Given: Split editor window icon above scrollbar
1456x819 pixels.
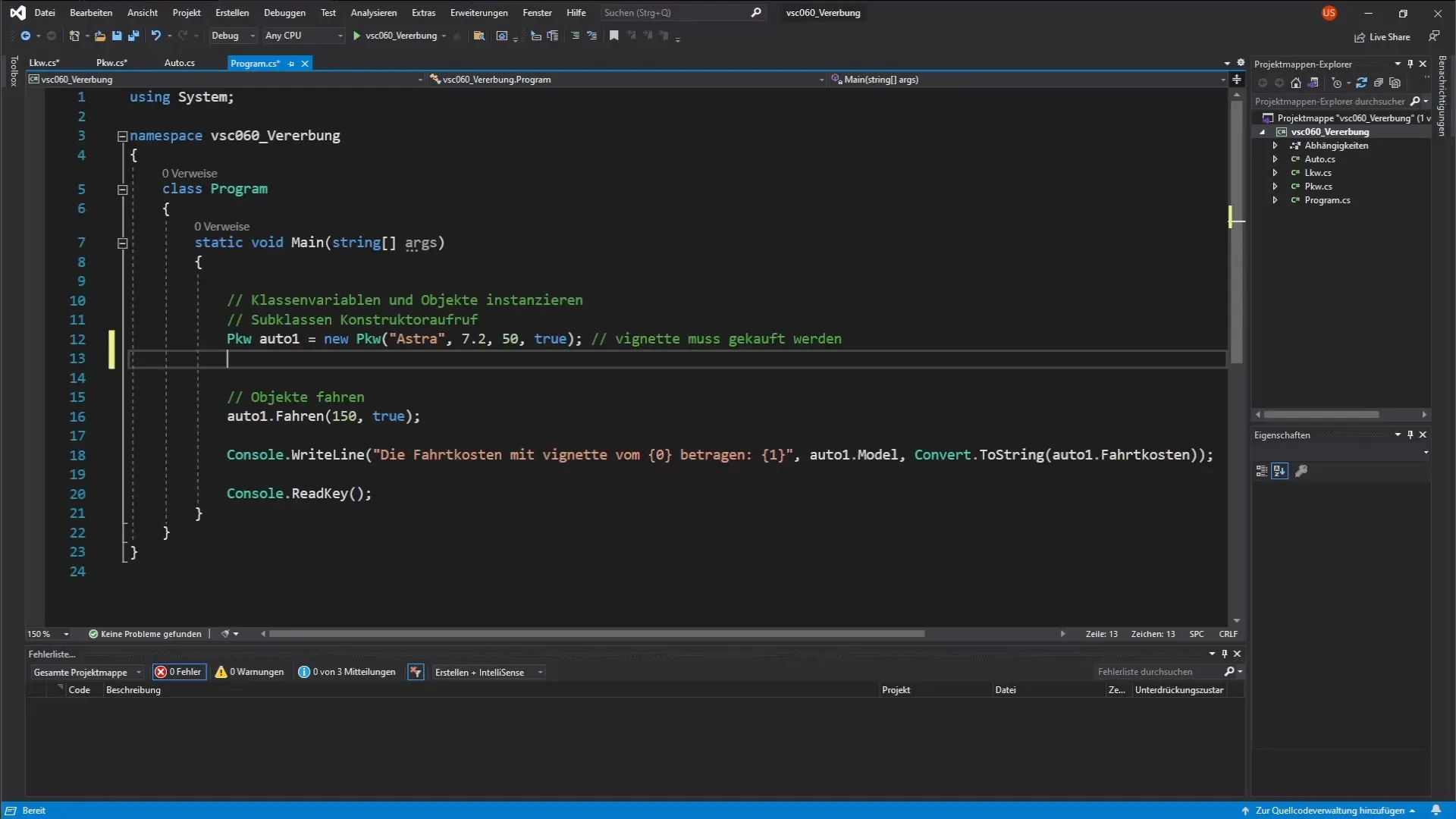Looking at the screenshot, I should (1237, 80).
